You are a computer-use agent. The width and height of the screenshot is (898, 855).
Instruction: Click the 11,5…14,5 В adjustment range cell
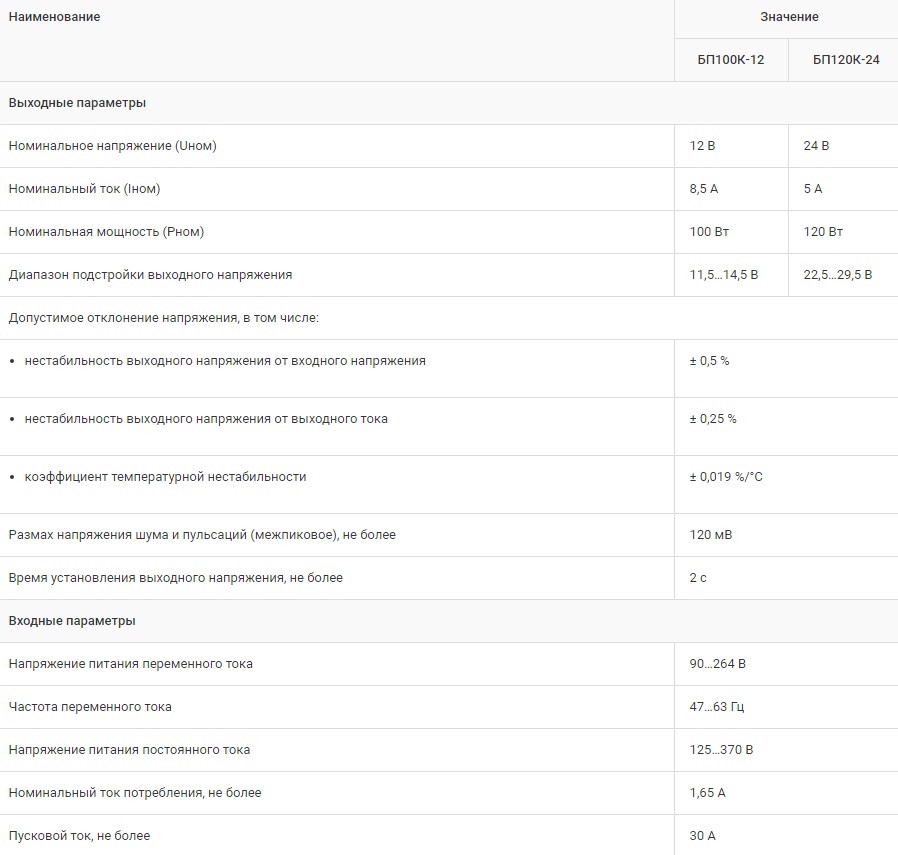723,275
